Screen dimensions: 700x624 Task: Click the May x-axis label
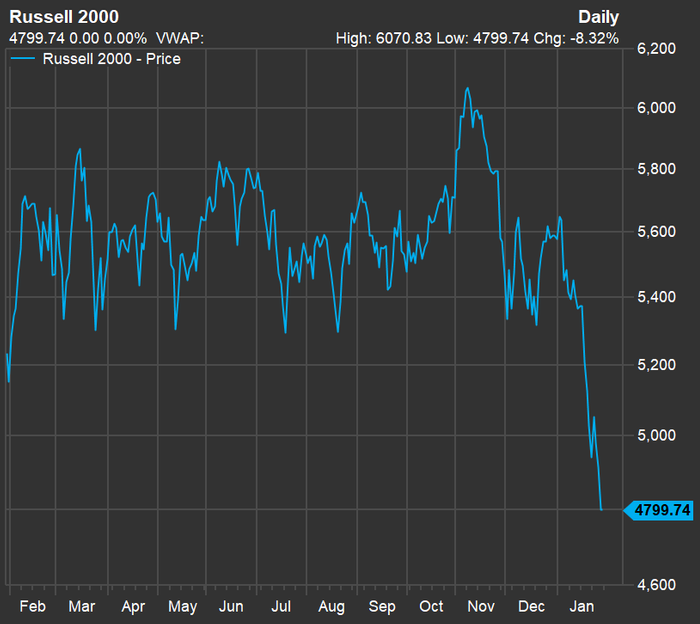point(183,607)
